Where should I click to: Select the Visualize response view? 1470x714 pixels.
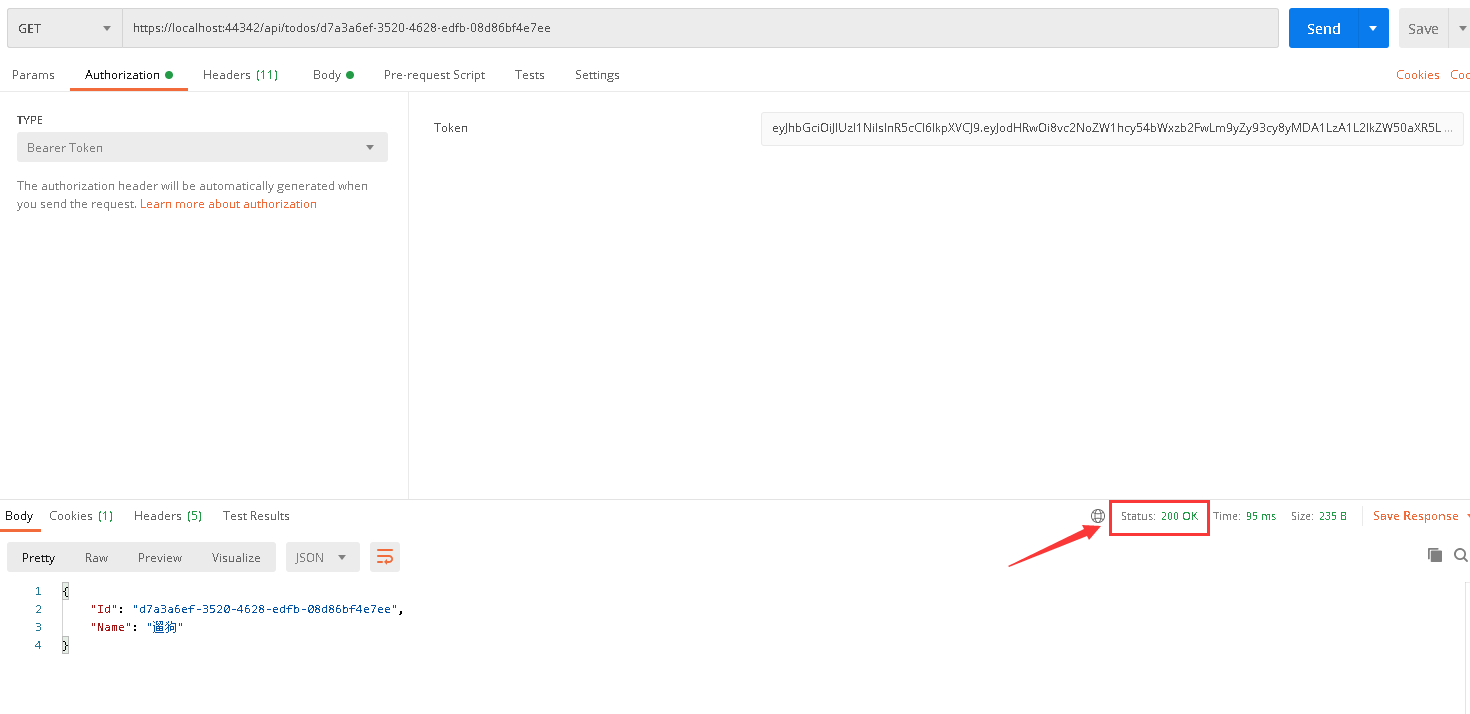click(x=236, y=558)
